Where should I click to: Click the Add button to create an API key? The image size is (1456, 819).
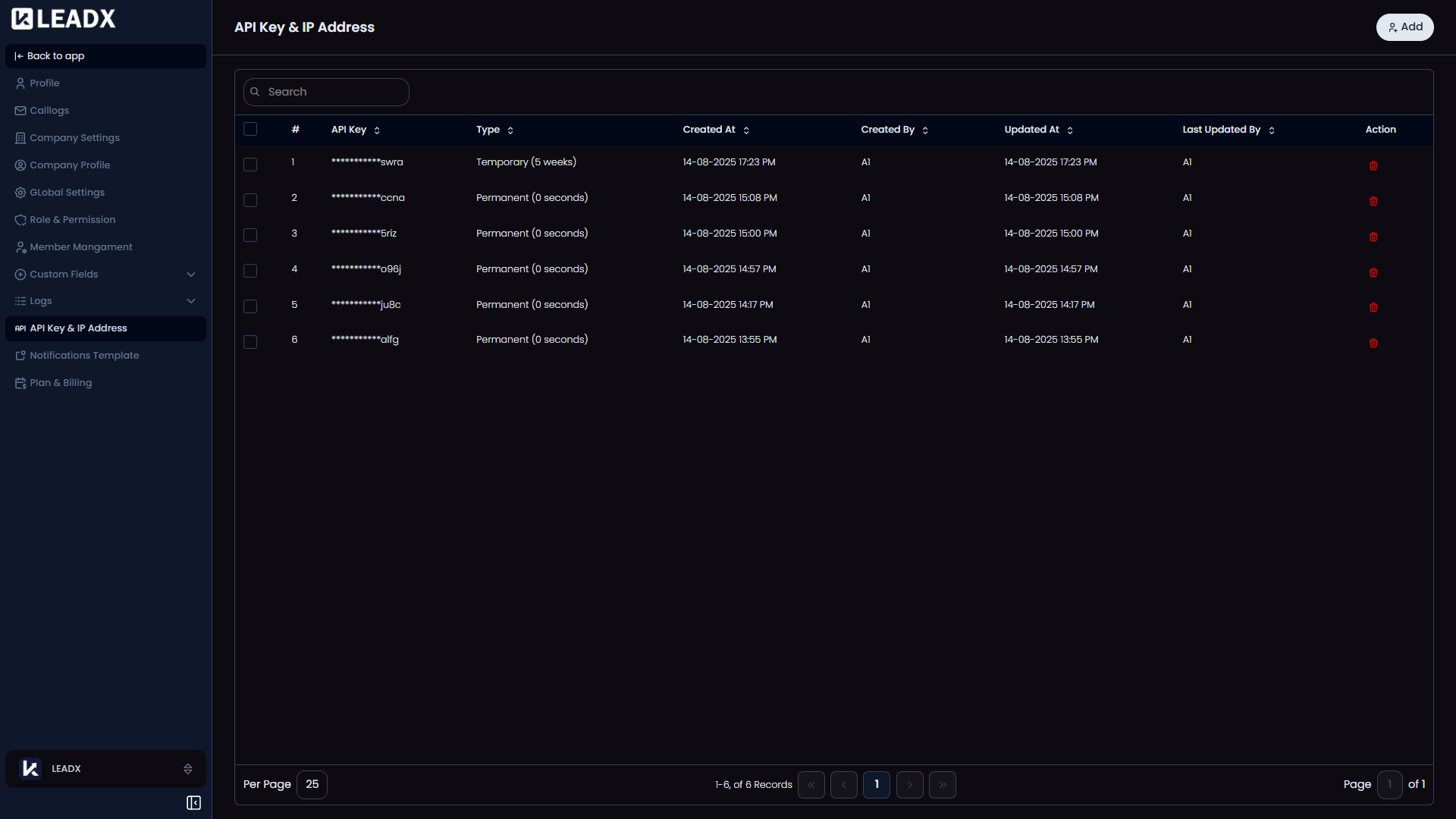point(1404,27)
